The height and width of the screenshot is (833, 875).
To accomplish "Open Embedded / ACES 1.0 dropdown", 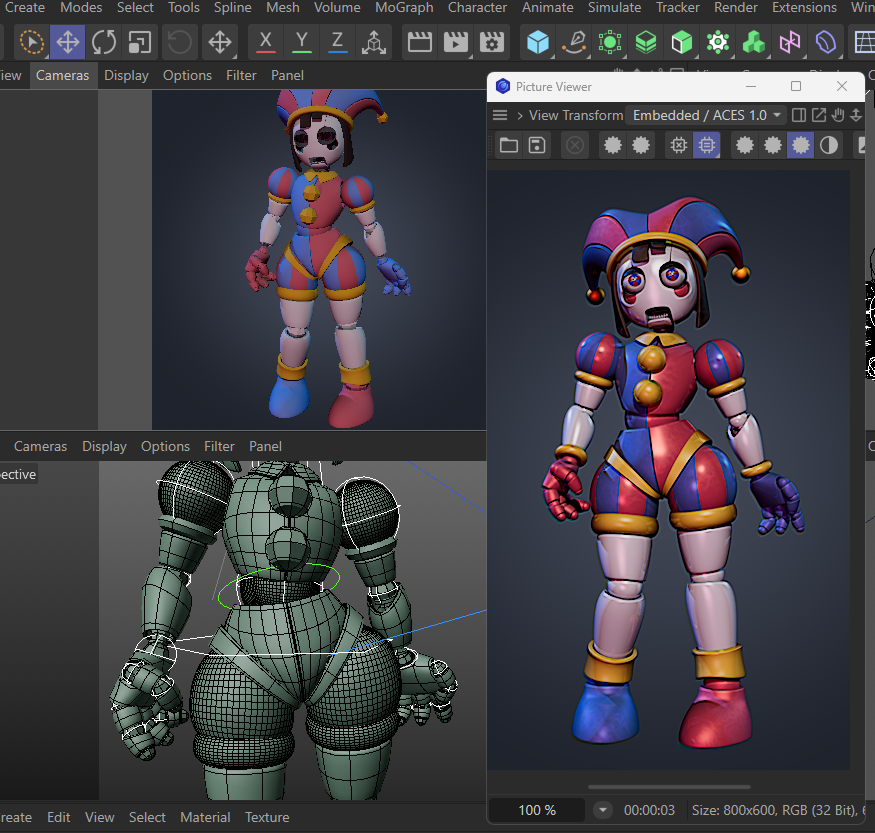I will coord(706,115).
